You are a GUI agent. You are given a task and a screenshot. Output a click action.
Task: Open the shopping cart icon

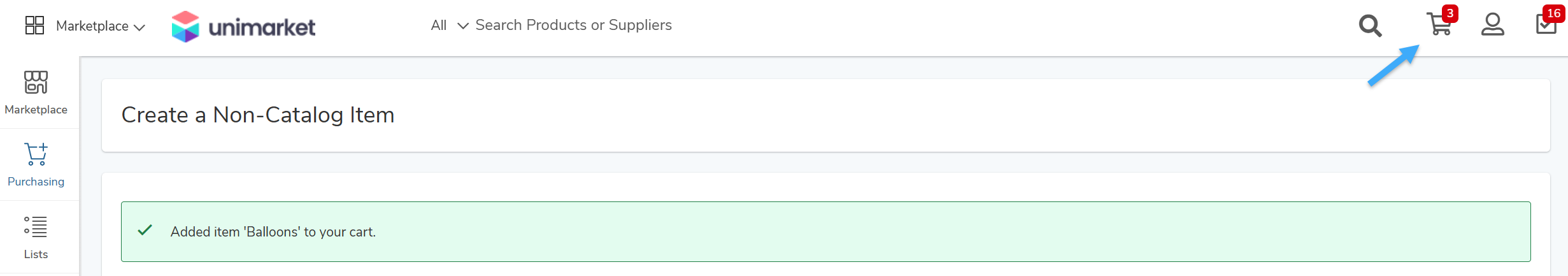(x=1438, y=25)
